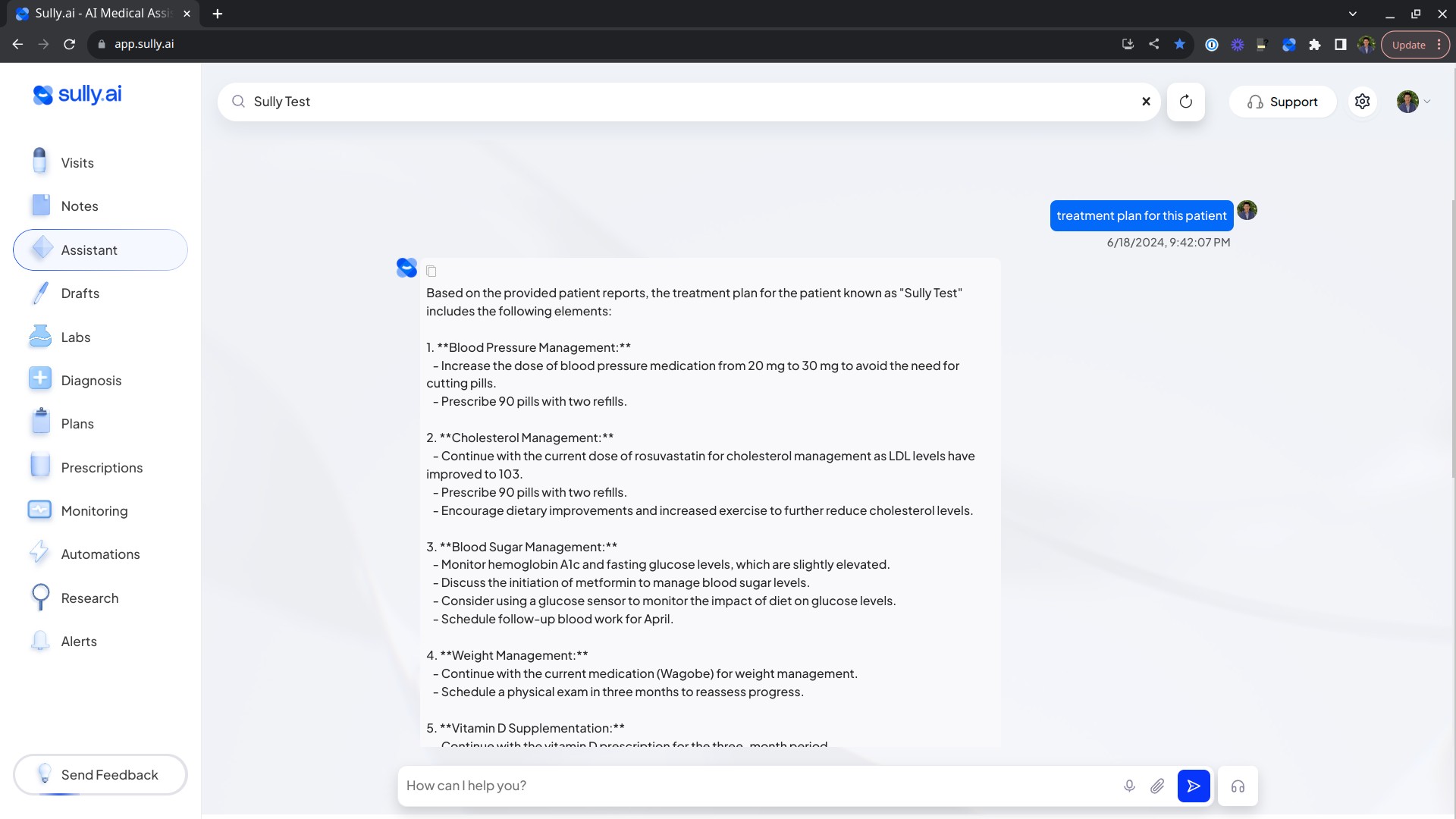This screenshot has width=1456, height=819.
Task: Clear the Sully Test search with X
Action: coord(1146,102)
